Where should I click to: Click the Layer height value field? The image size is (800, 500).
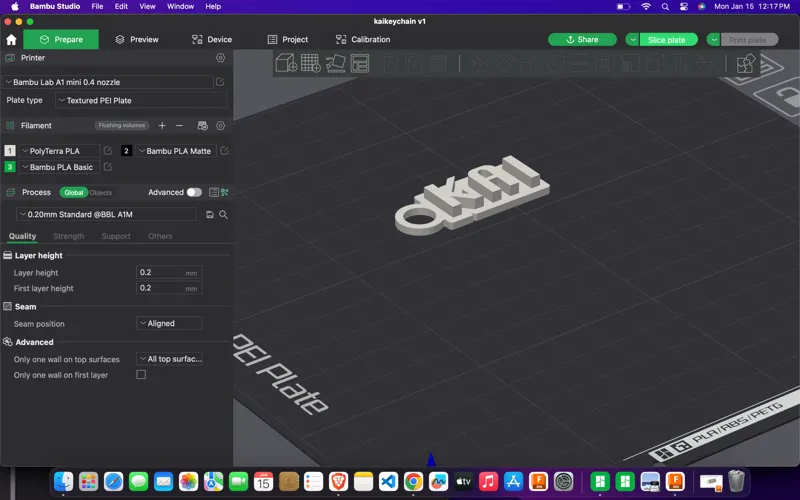coord(169,272)
